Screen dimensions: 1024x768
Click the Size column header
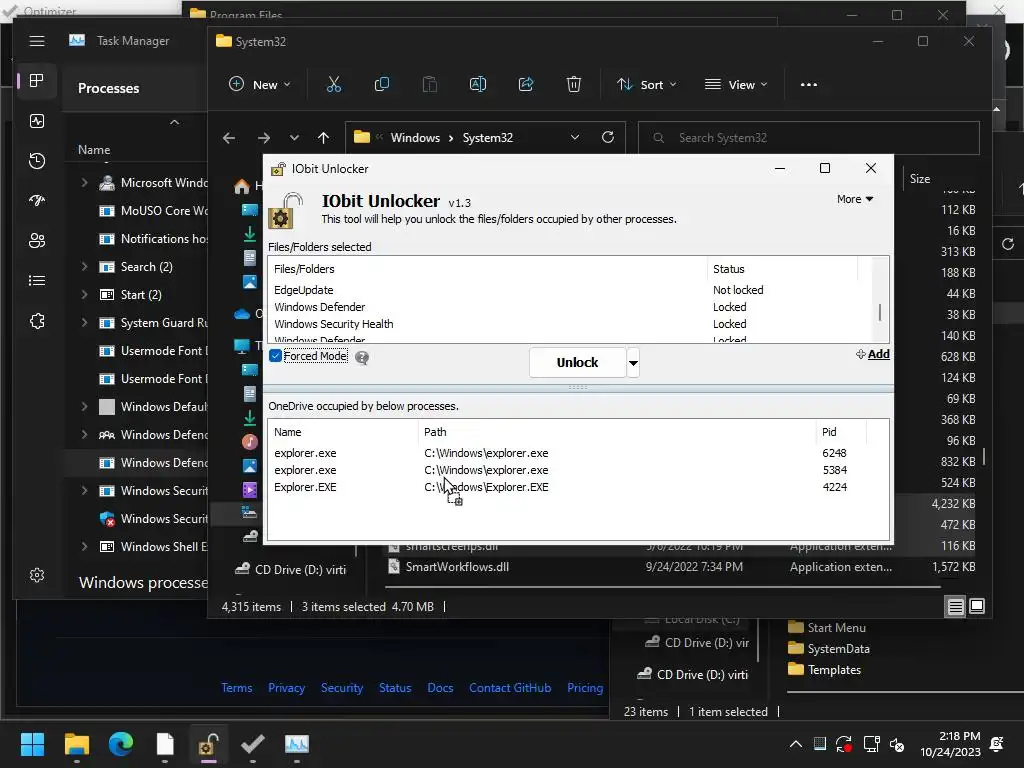pyautogui.click(x=920, y=179)
